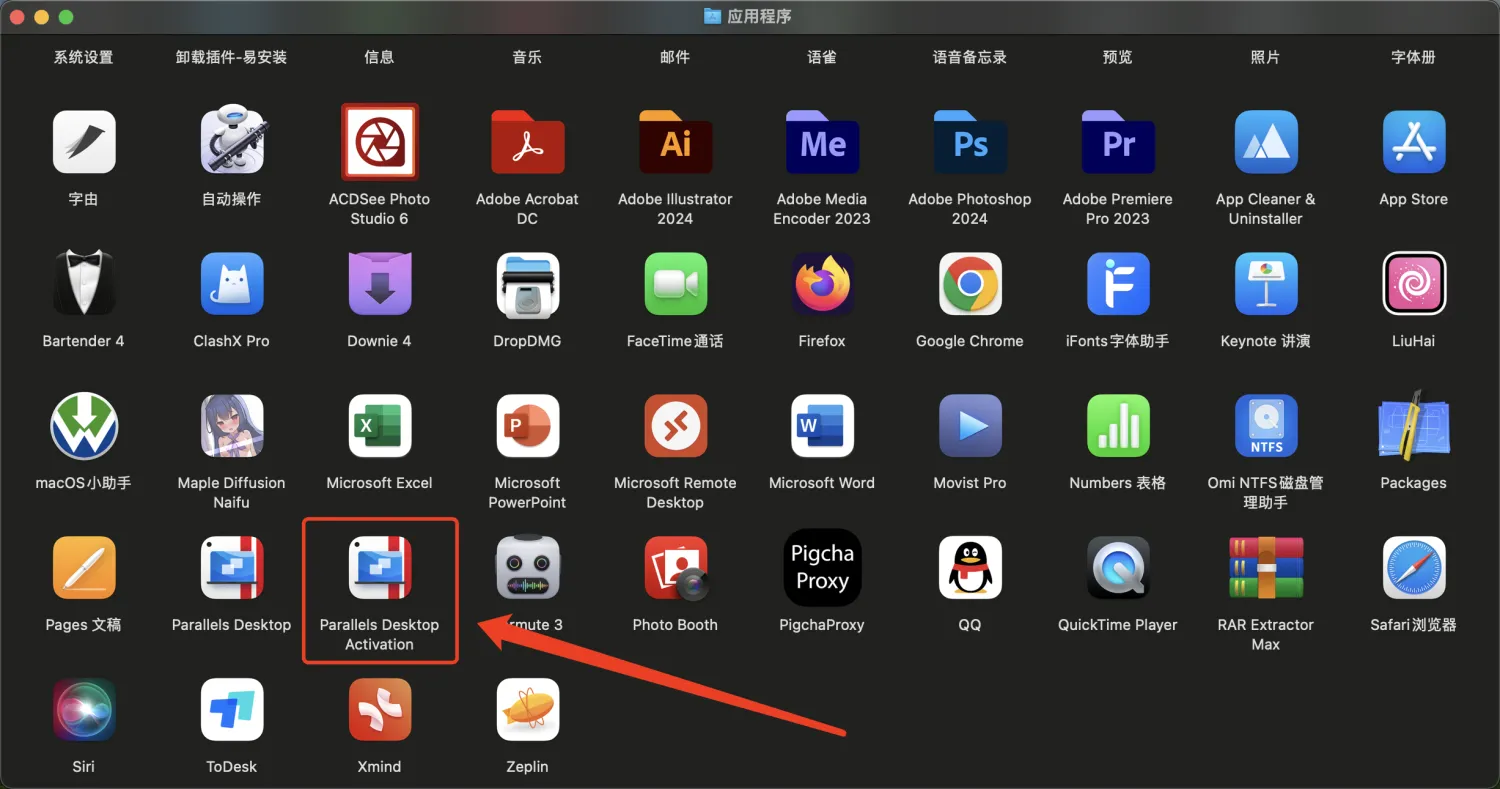Viewport: 1500px width, 789px height.
Task: Launch 自动操作 (Automator) robot icon
Action: (x=232, y=142)
